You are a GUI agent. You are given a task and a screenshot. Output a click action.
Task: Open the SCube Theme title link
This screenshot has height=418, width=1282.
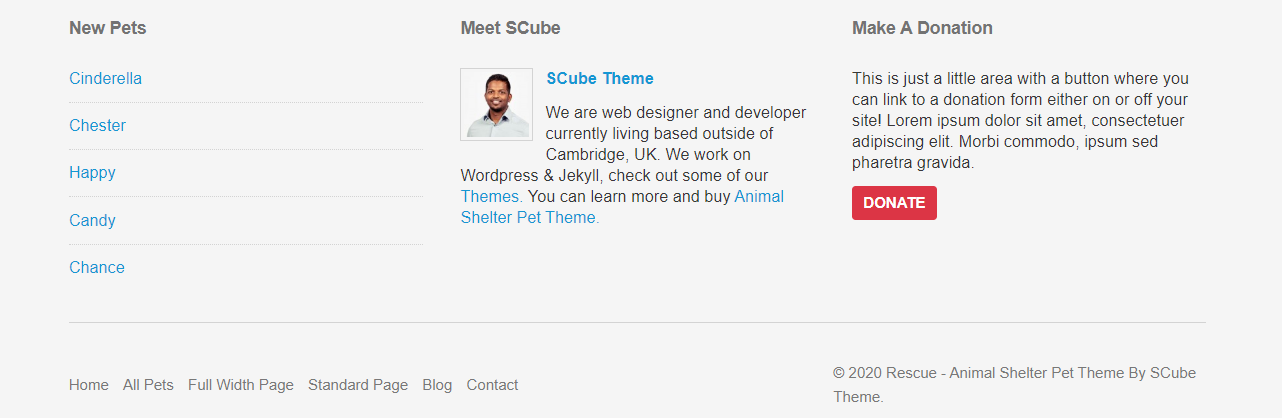(x=600, y=78)
